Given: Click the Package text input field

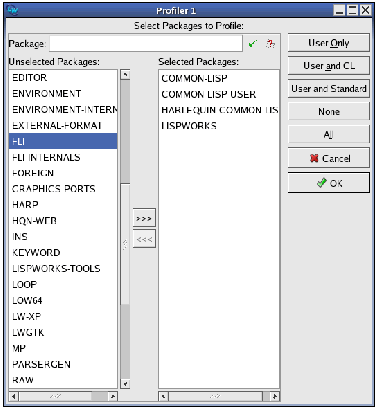Looking at the screenshot, I should 146,44.
